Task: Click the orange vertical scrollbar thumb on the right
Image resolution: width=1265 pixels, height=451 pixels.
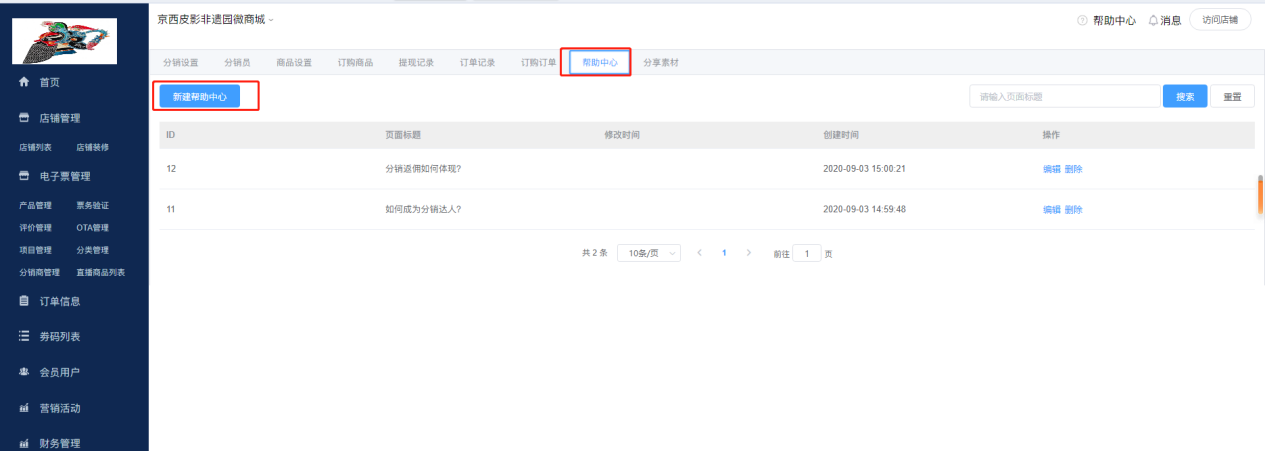Action: pos(1260,196)
